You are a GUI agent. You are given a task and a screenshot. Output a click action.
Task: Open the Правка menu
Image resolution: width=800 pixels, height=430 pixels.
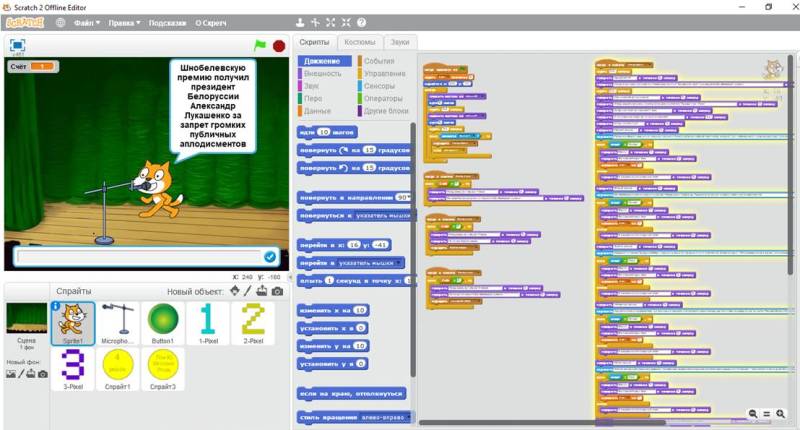125,21
